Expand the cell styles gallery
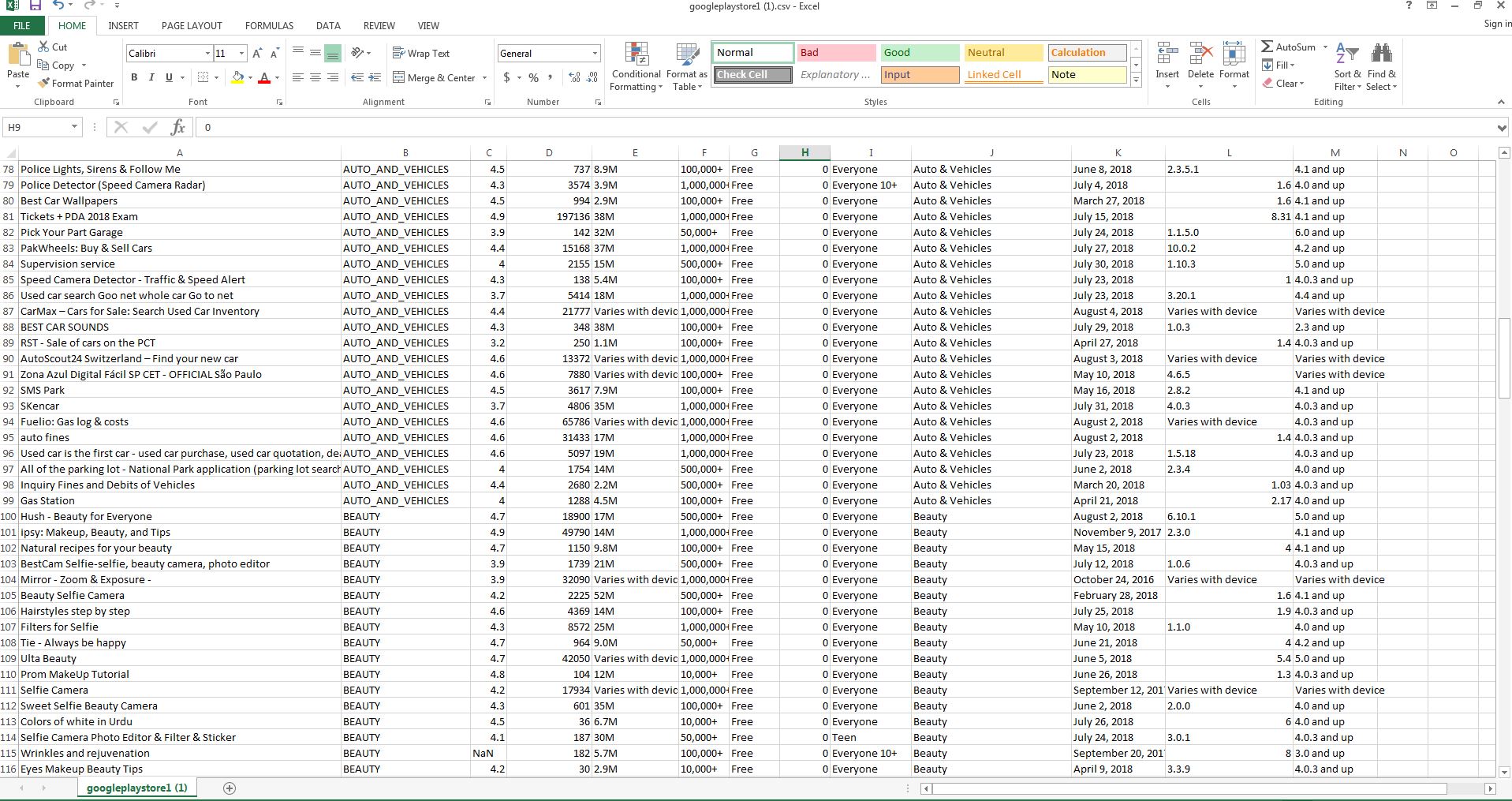Screen dimensions: 1512x801 coord(1136,80)
